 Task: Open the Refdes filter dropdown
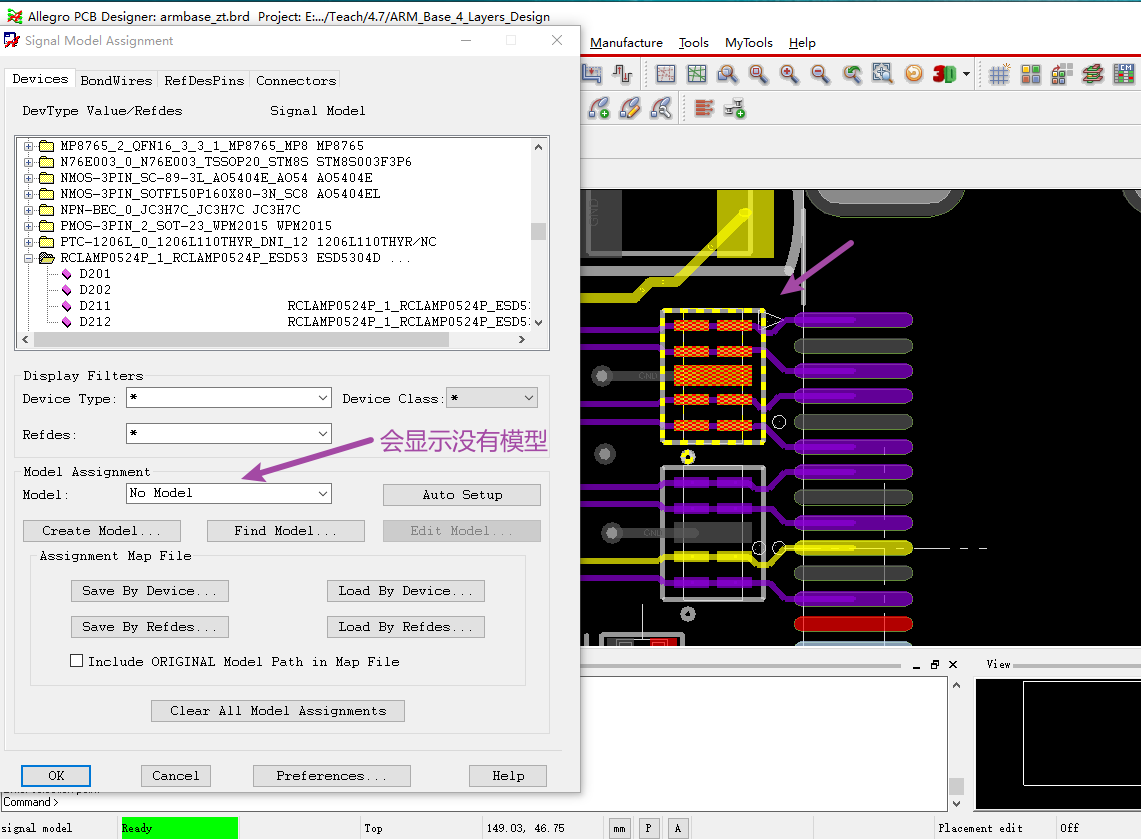pos(322,434)
